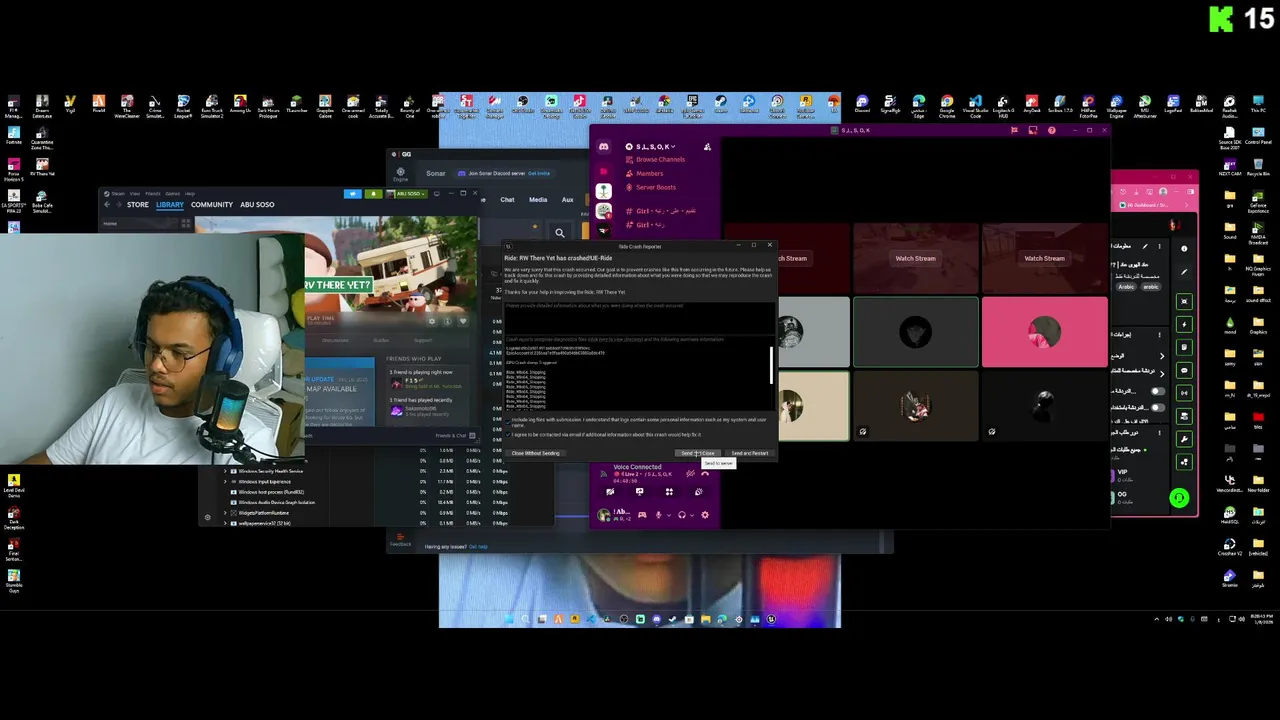The width and height of the screenshot is (1280, 720).
Task: Switch to Steam LIBRARY tab
Action: pos(169,205)
